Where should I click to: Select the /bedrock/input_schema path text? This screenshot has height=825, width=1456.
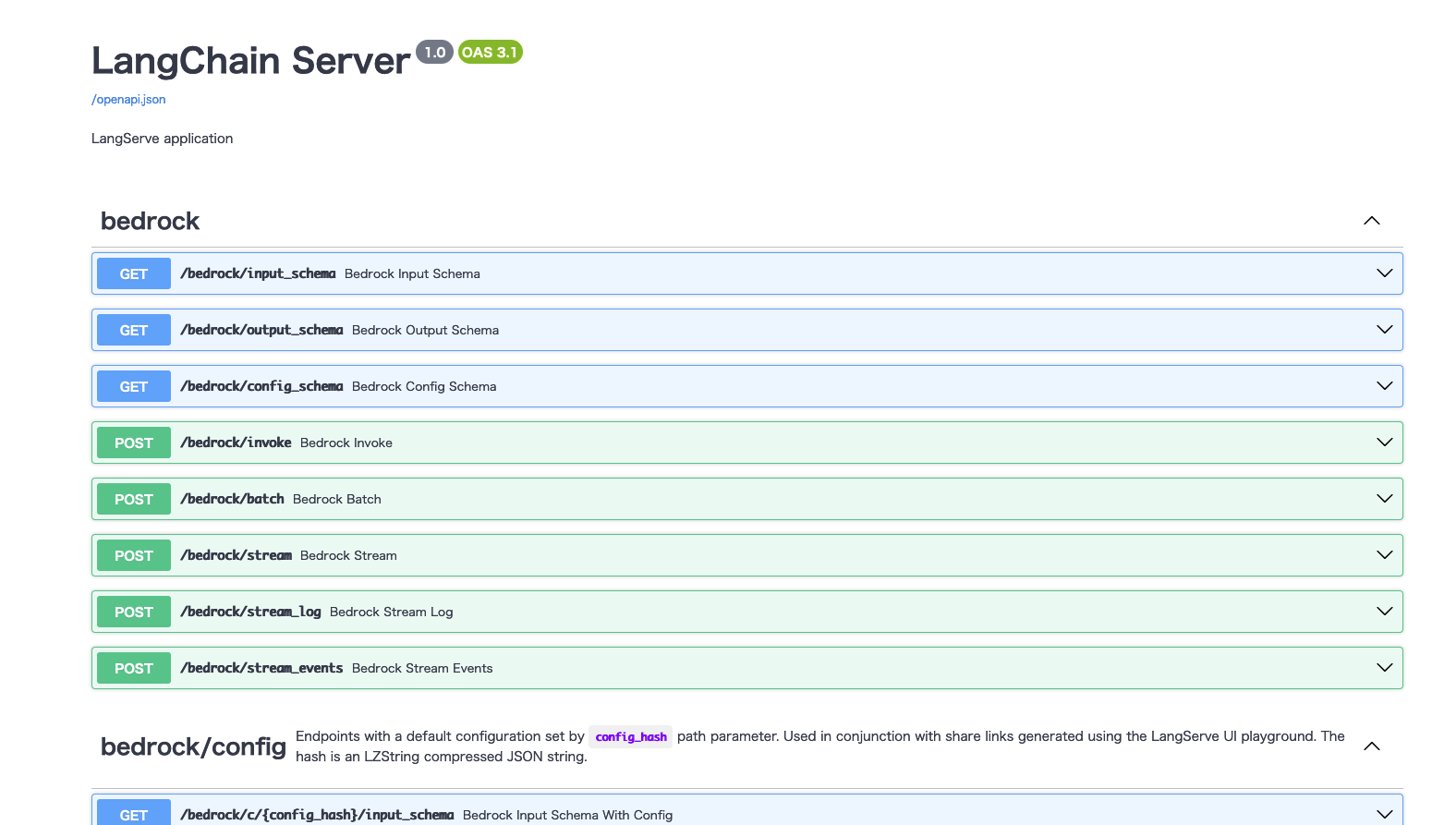click(258, 273)
